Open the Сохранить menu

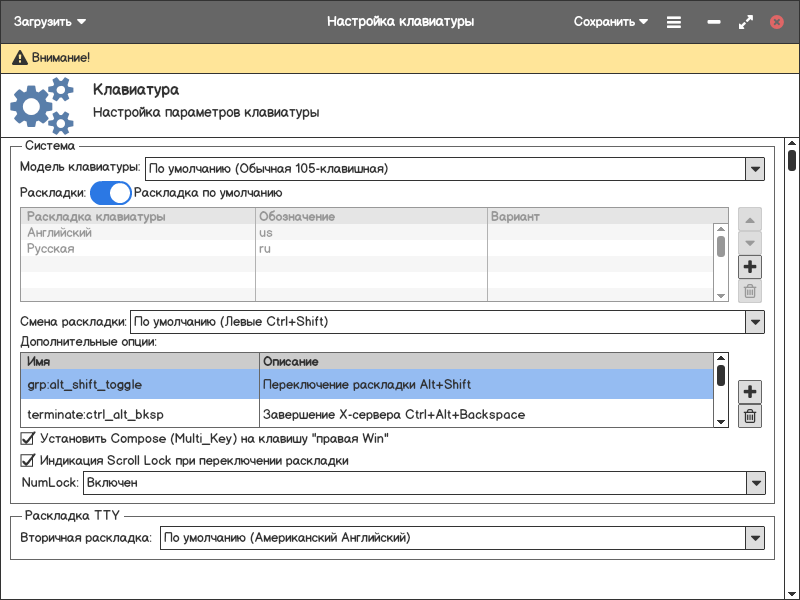pos(610,22)
